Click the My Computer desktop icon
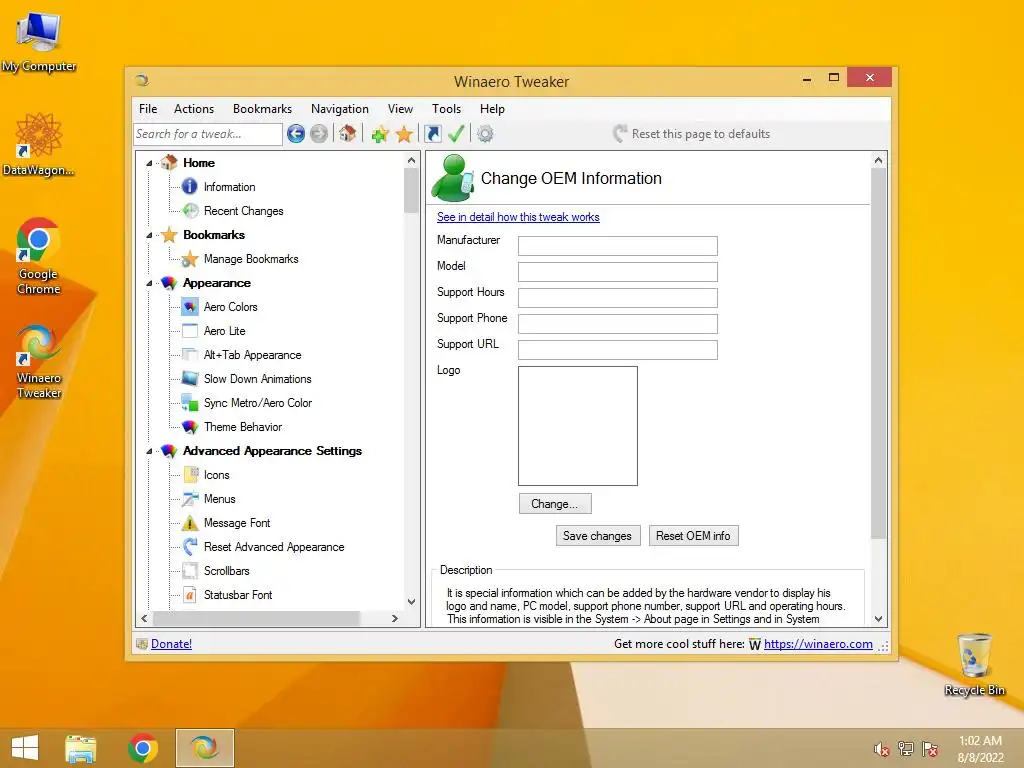The width and height of the screenshot is (1024, 768). 39,42
